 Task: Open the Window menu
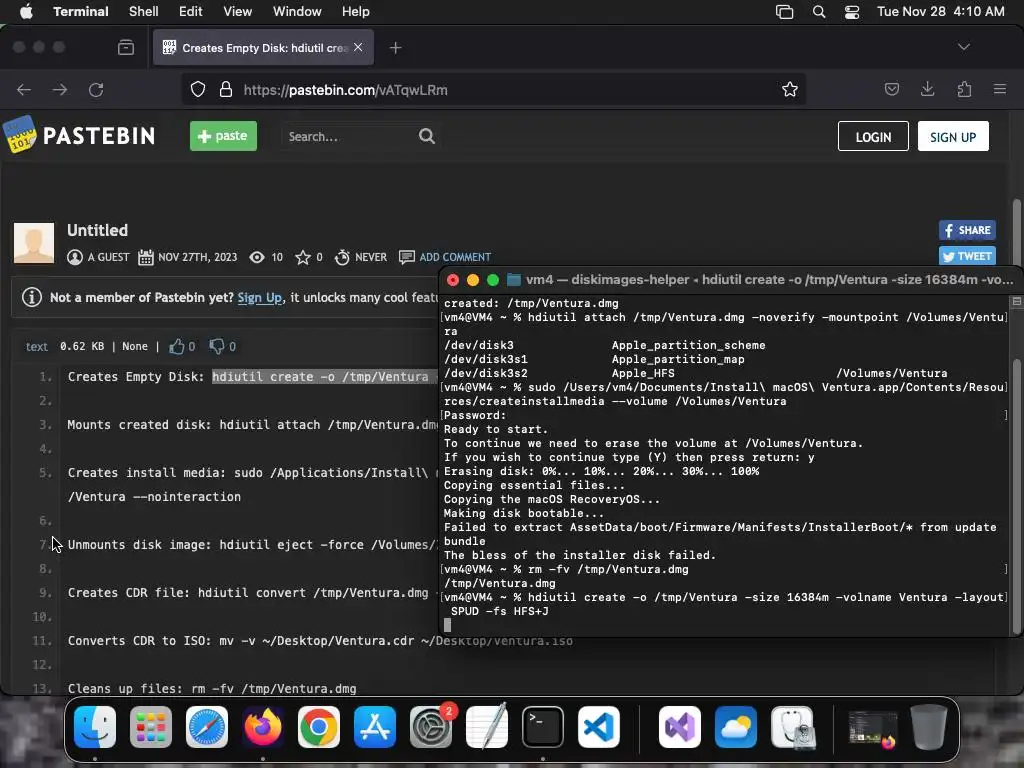click(x=296, y=11)
